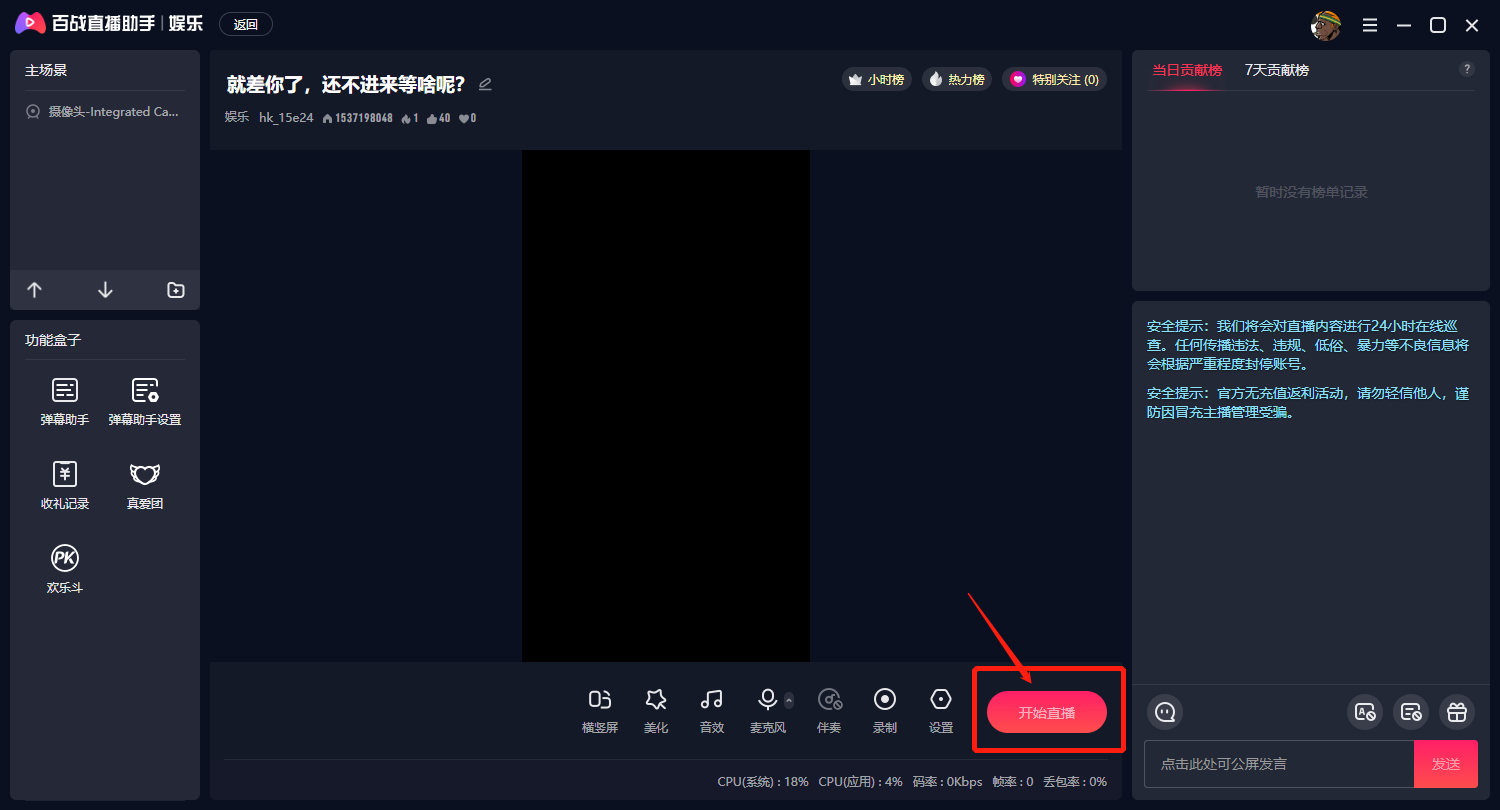Screen dimensions: 1500x810
Task: Open the gift box icon in chat panel
Action: point(1456,712)
